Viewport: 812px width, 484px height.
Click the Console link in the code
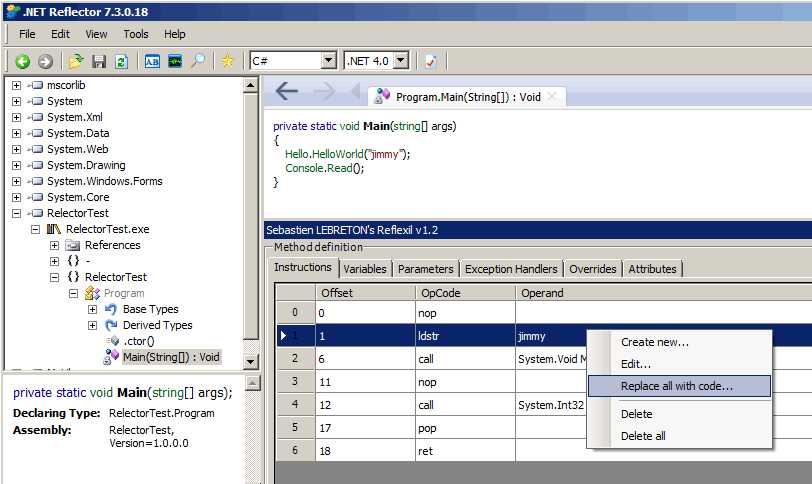(302, 168)
